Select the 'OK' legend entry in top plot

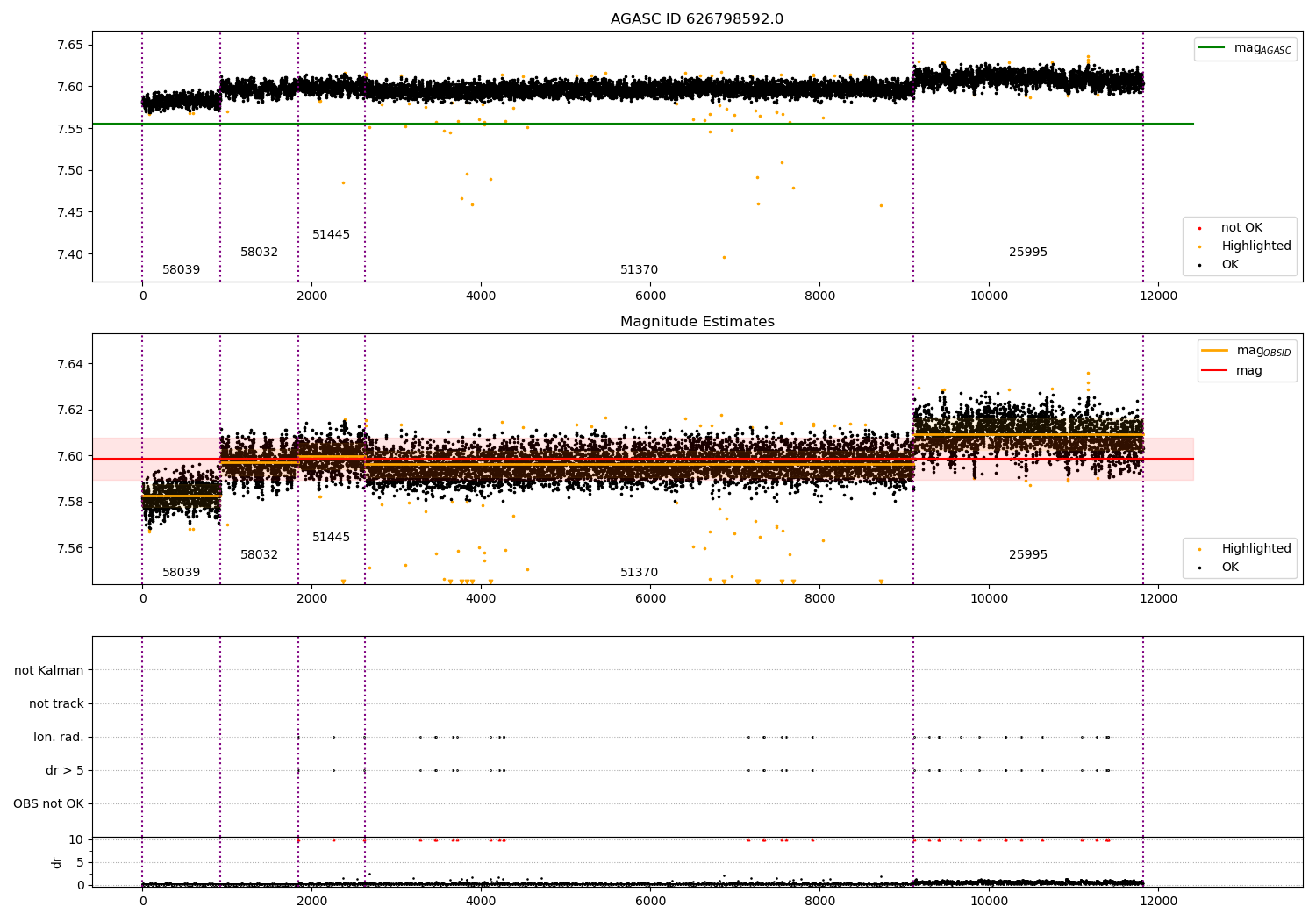[1230, 265]
